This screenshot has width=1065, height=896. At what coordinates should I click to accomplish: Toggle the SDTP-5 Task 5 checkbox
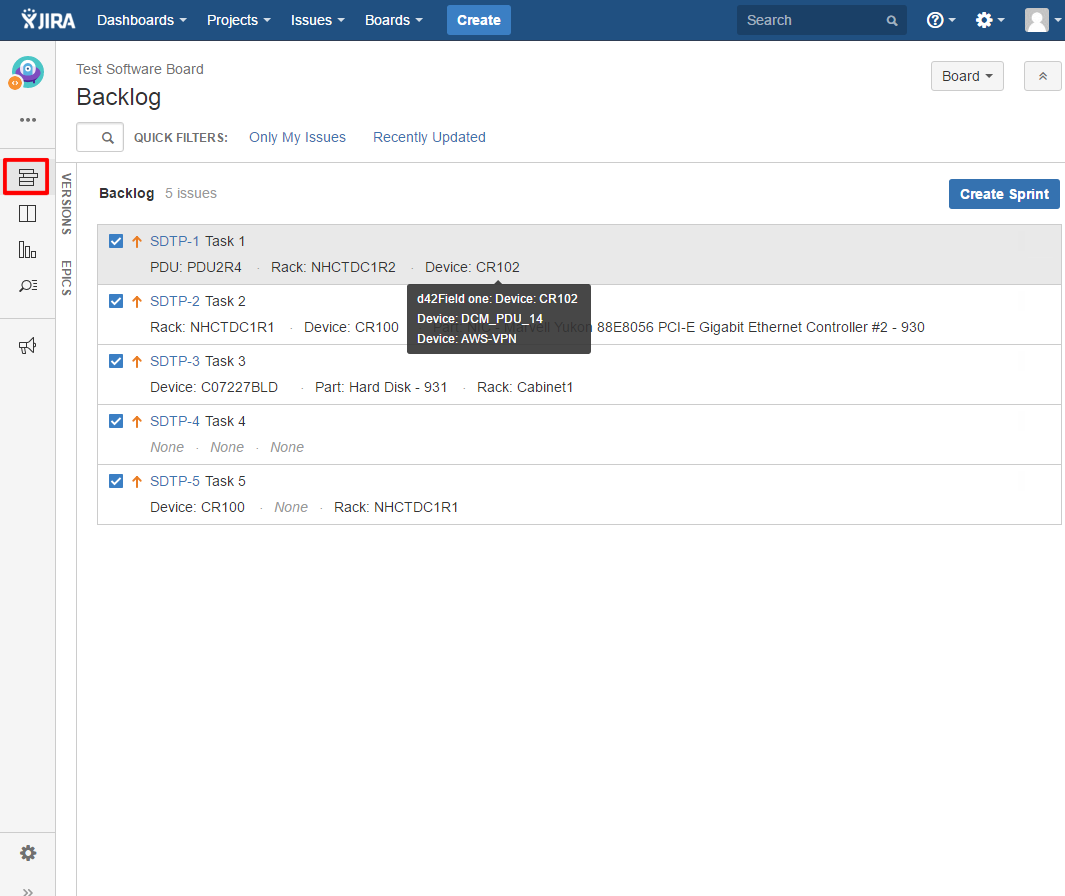116,481
